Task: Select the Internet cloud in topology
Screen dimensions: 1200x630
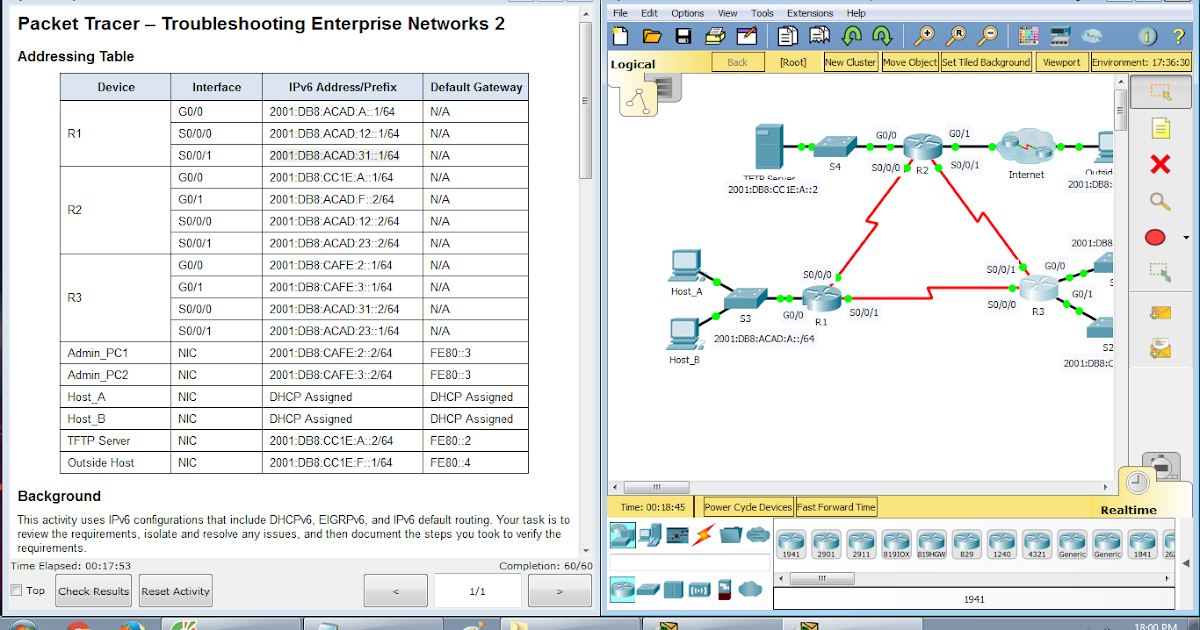Action: (x=1026, y=147)
